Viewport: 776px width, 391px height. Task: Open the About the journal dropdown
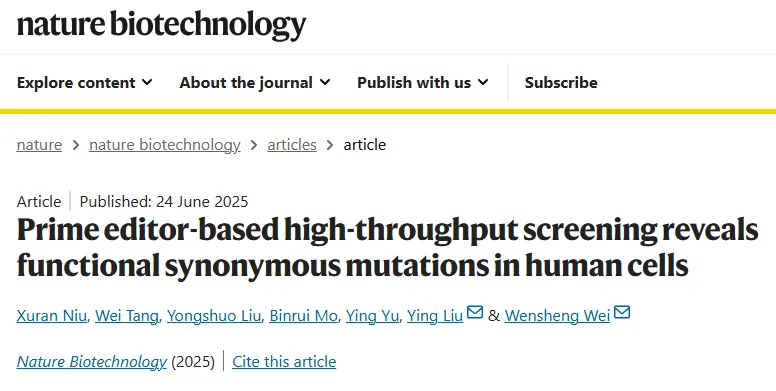(x=254, y=82)
